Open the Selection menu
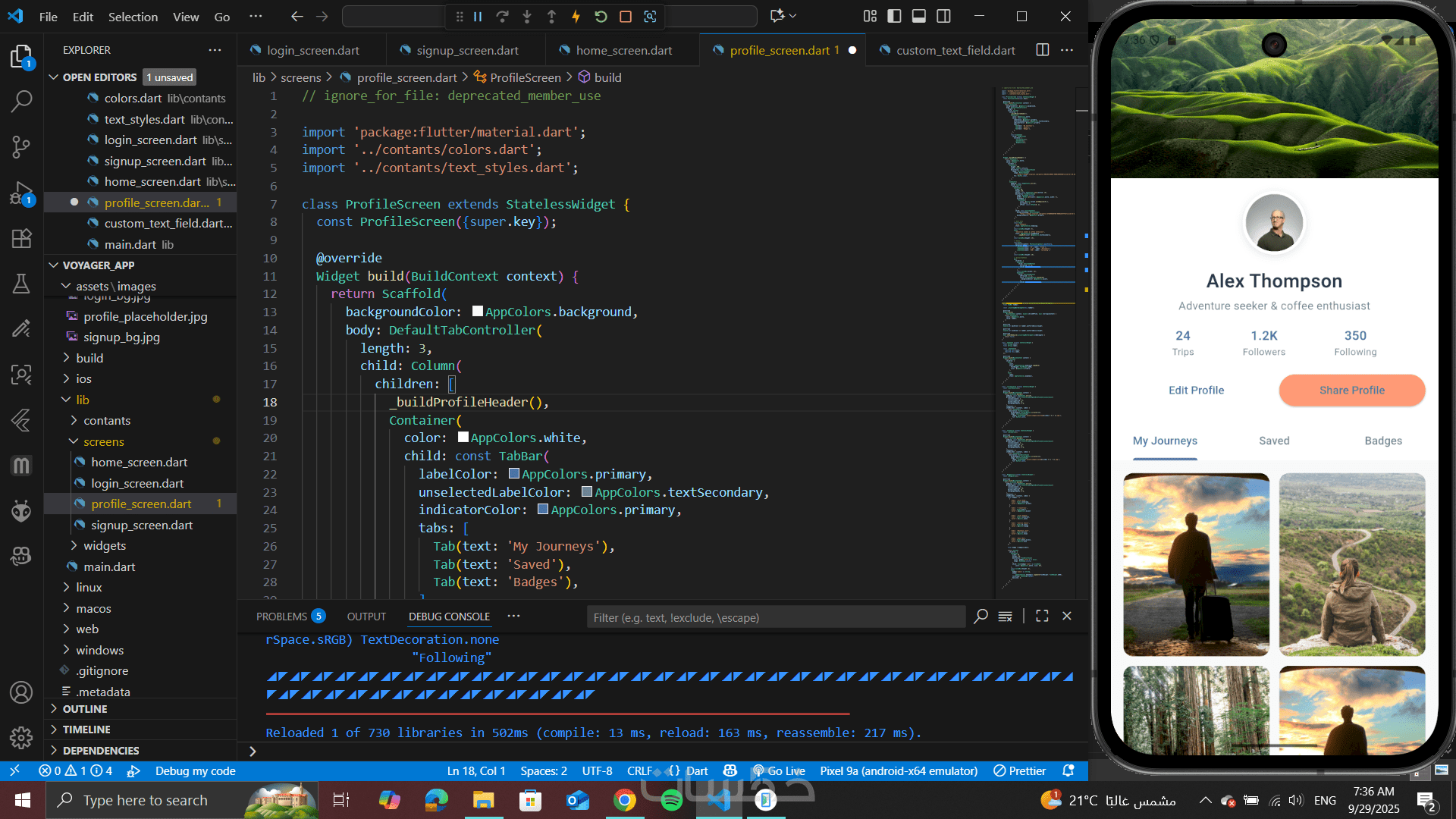Screen dimensions: 1456x819 coord(133,17)
